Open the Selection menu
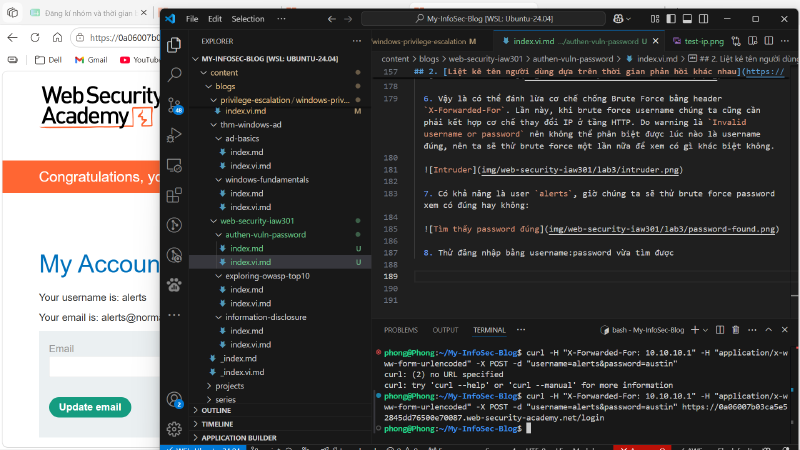The height and width of the screenshot is (450, 800). click(248, 19)
